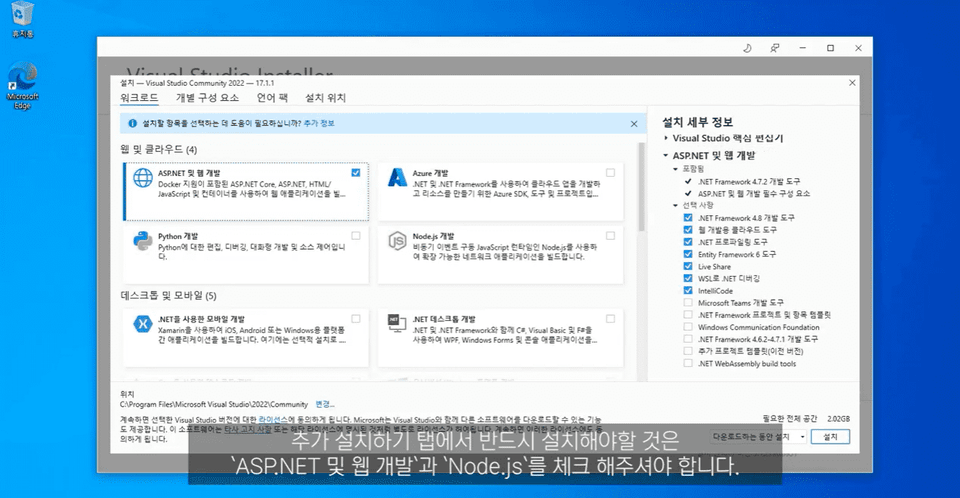Open the 라이선스 license link
This screenshot has width=960, height=498.
pos(273,420)
